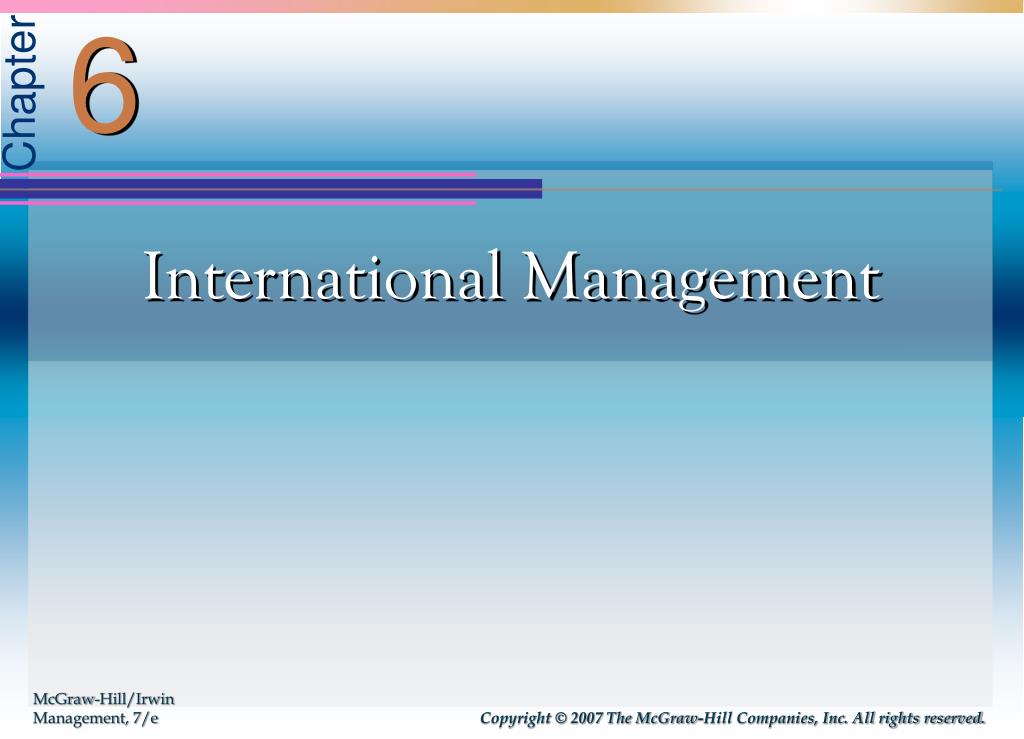Click the 'Copyright © 2007' footer notice

[733, 719]
